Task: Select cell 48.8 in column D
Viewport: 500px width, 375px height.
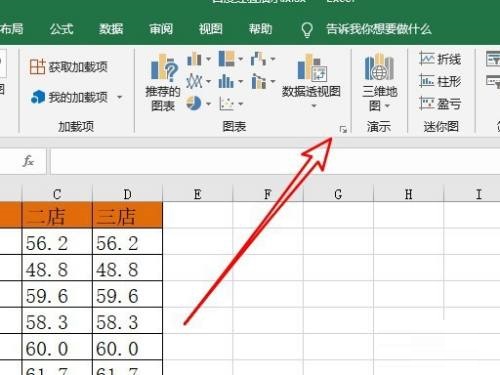Action: 127,268
